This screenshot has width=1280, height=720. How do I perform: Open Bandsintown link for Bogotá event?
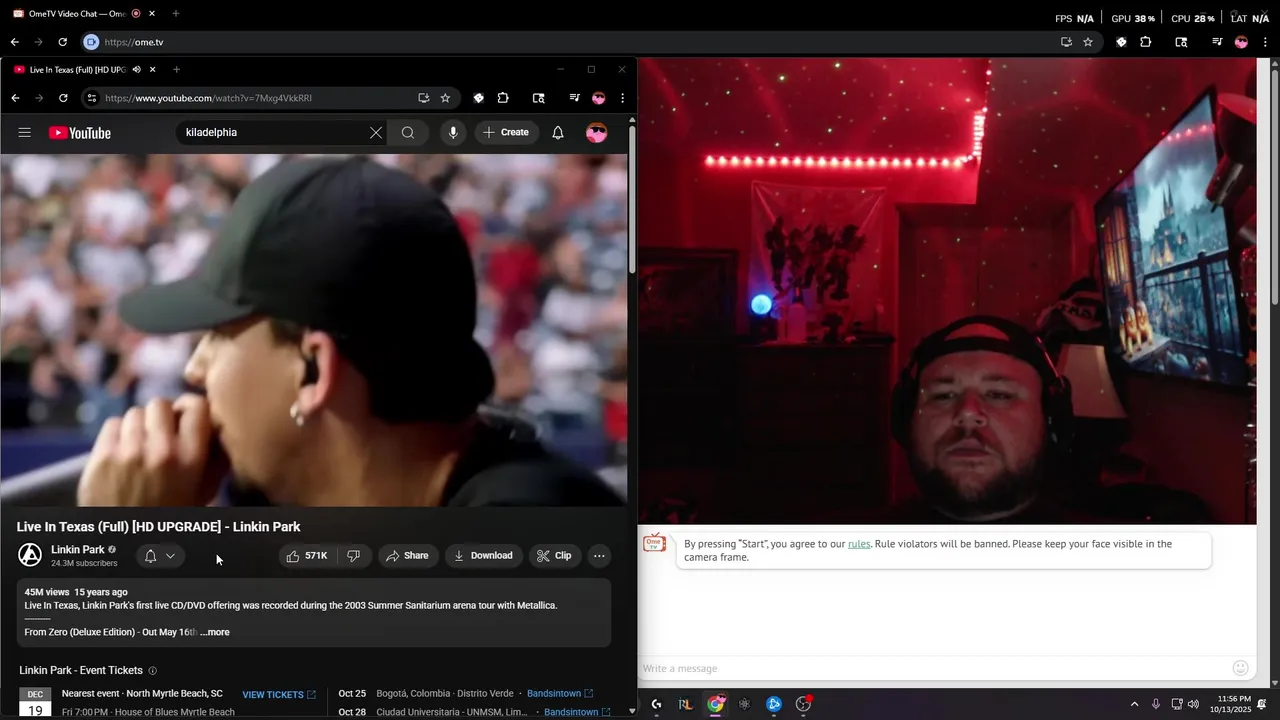pyautogui.click(x=560, y=693)
